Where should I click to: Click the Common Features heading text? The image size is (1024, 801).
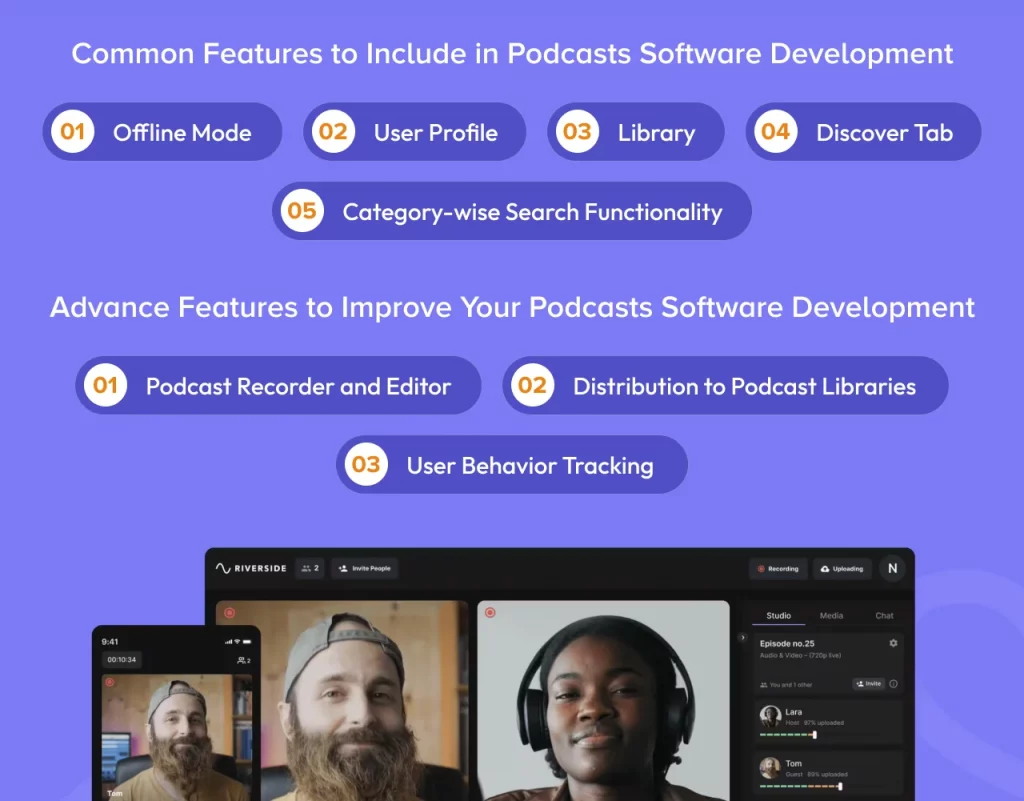coord(512,54)
